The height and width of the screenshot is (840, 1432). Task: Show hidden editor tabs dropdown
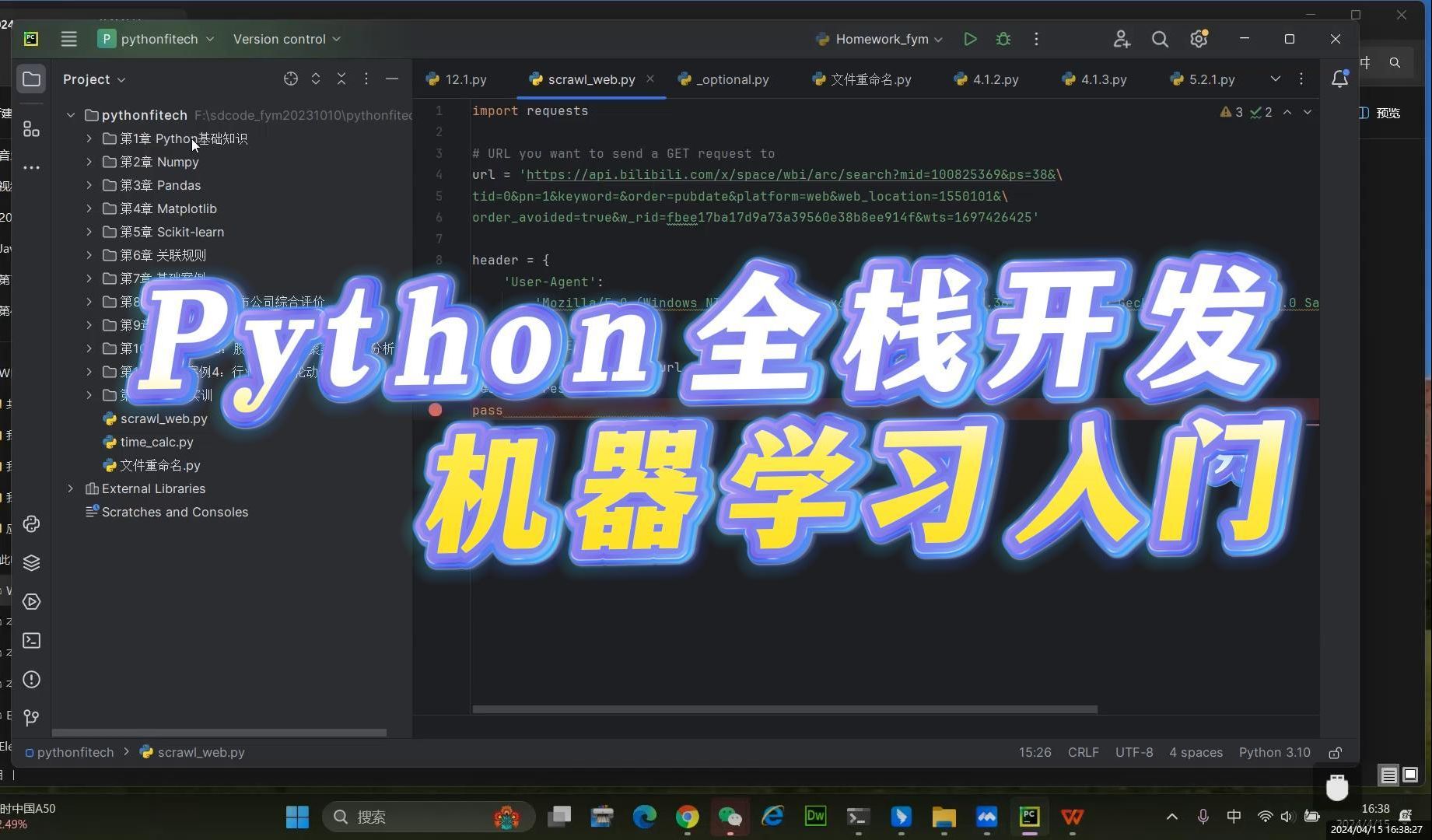click(x=1276, y=79)
